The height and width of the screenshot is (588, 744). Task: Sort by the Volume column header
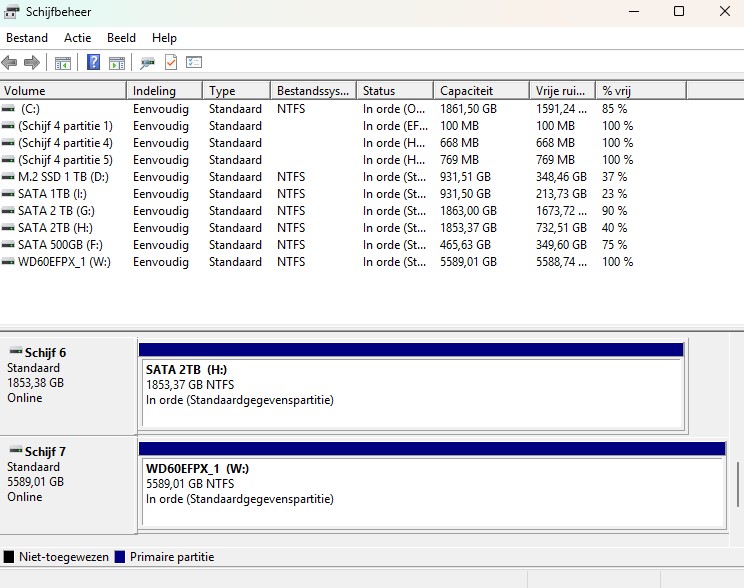point(63,91)
